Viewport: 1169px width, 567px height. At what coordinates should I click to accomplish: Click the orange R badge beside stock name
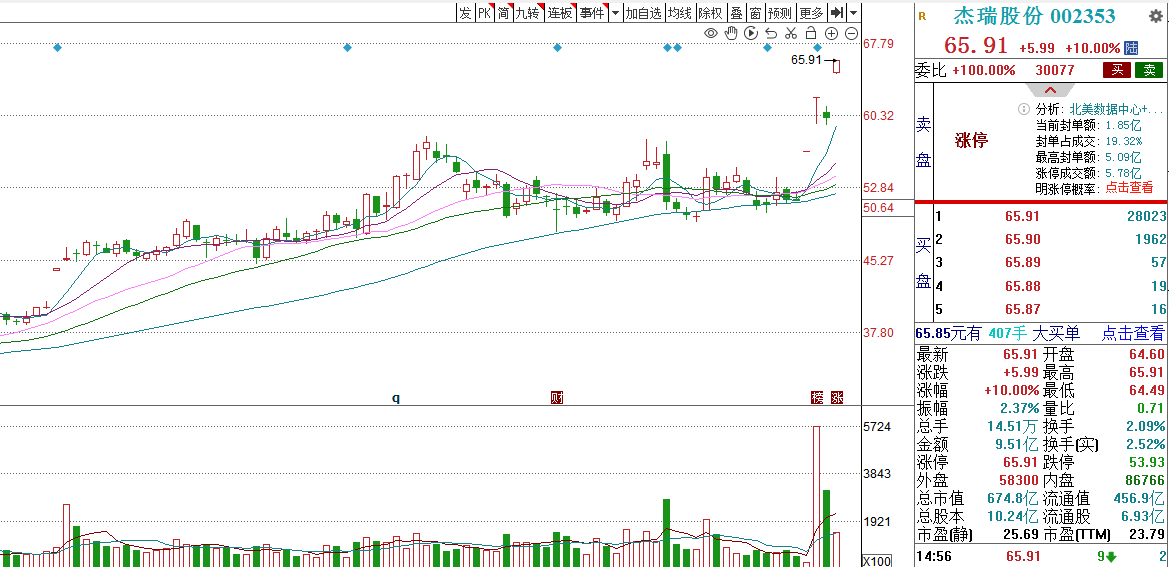922,16
